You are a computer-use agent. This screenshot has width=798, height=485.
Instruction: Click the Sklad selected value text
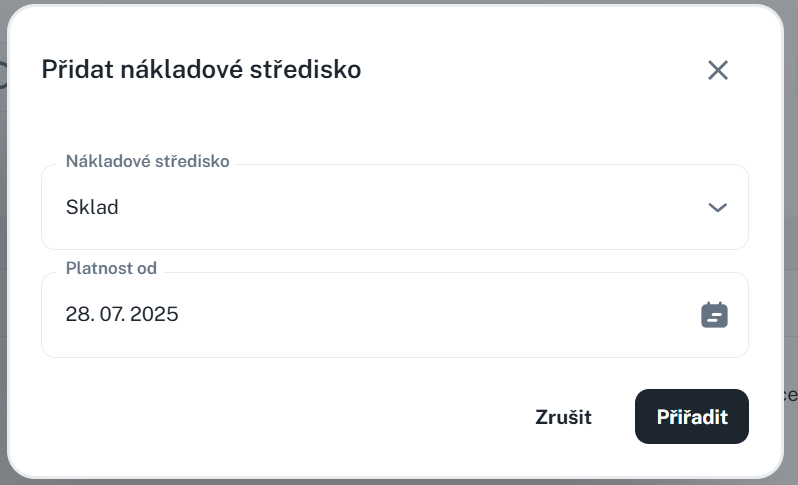[x=92, y=208]
